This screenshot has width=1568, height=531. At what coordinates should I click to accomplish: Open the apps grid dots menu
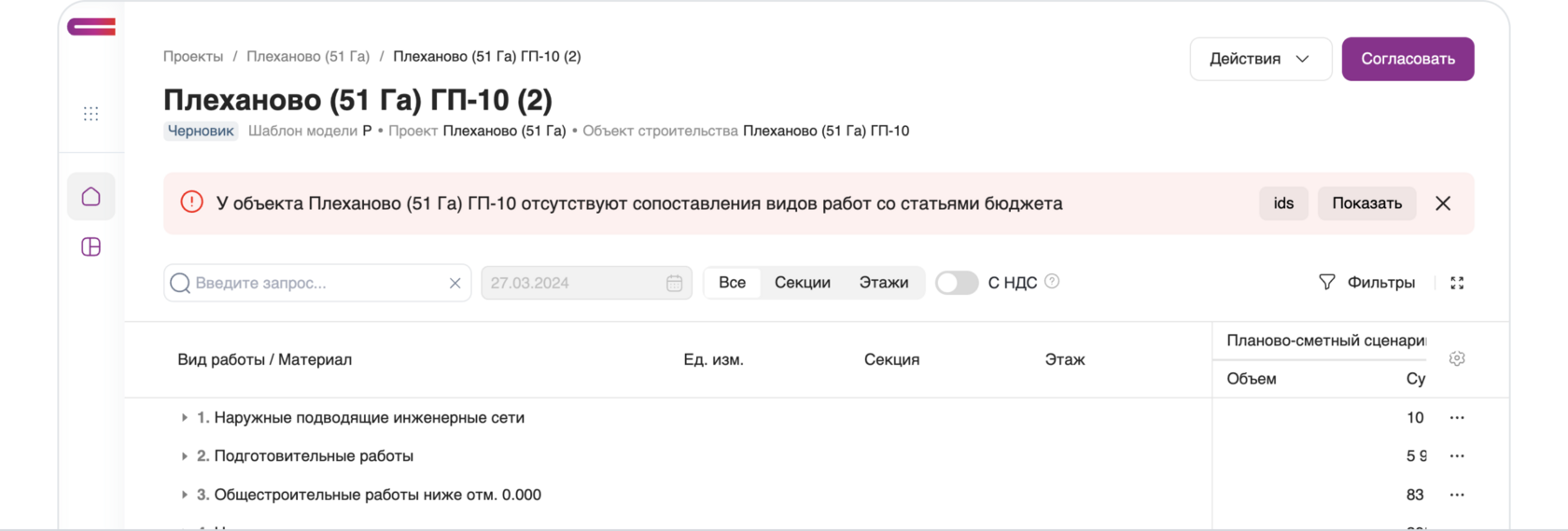tap(91, 114)
